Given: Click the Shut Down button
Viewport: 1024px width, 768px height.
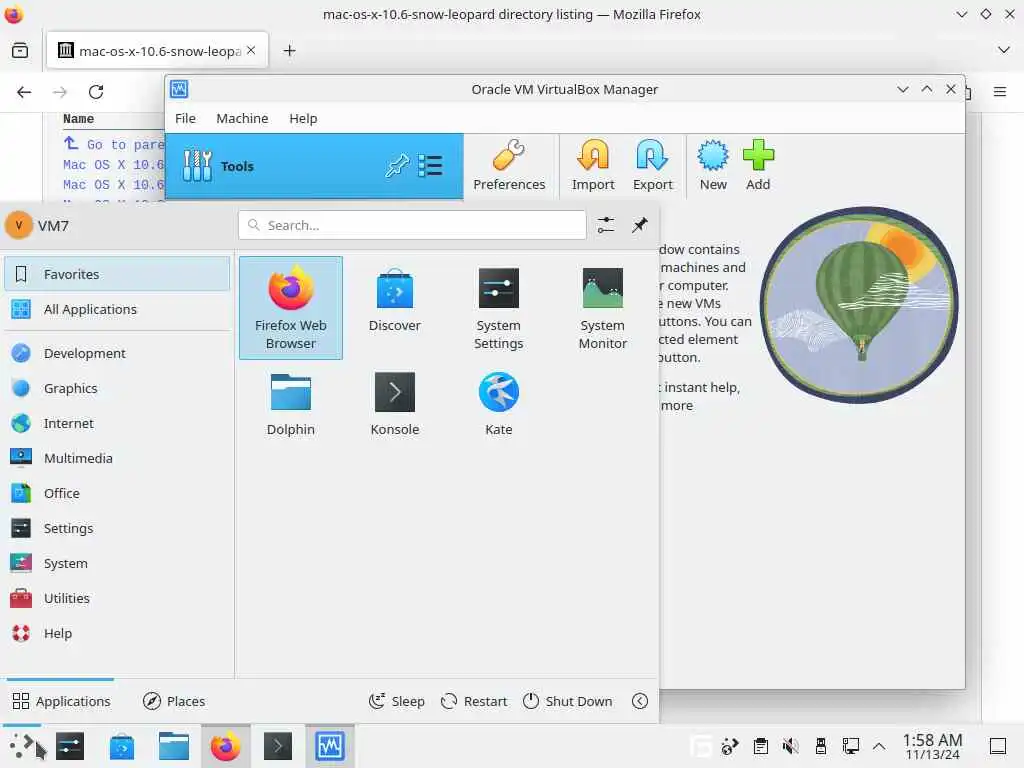Looking at the screenshot, I should tap(568, 701).
